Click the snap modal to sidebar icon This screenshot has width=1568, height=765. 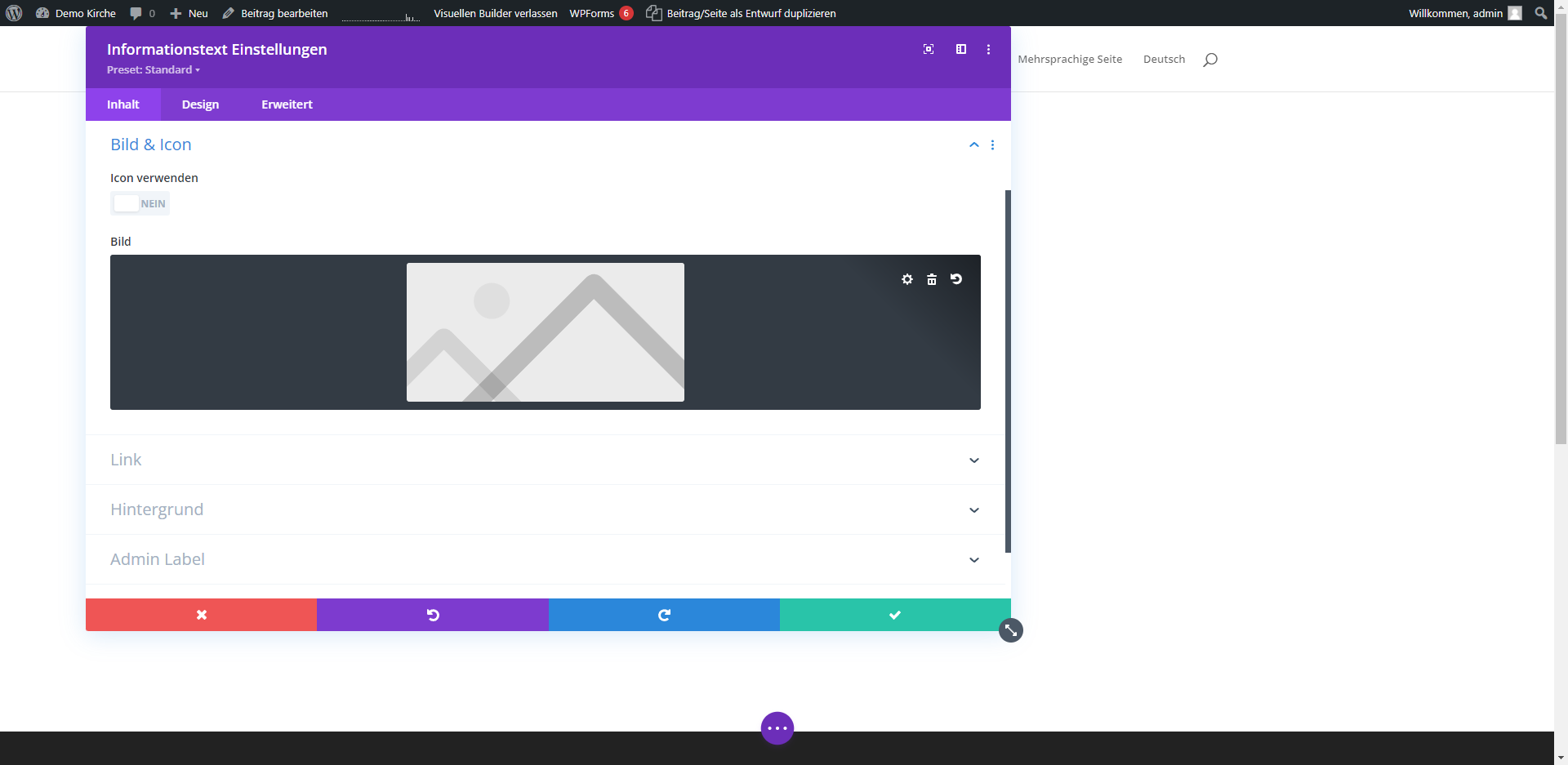961,49
